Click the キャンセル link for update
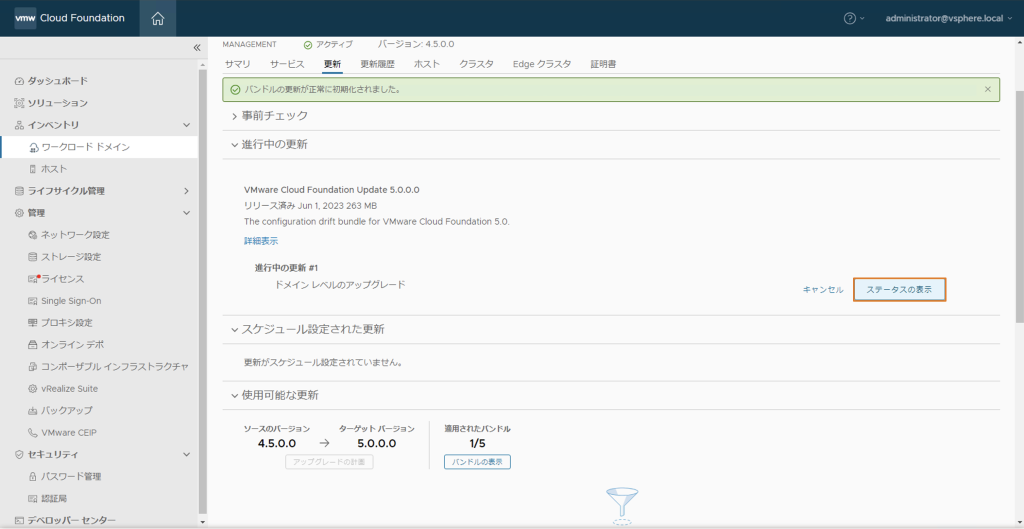Viewport: 1024px width, 529px height. tap(822, 289)
